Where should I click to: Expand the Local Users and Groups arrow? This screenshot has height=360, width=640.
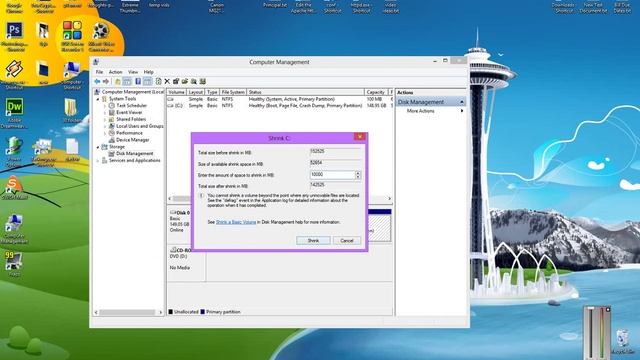(x=105, y=127)
